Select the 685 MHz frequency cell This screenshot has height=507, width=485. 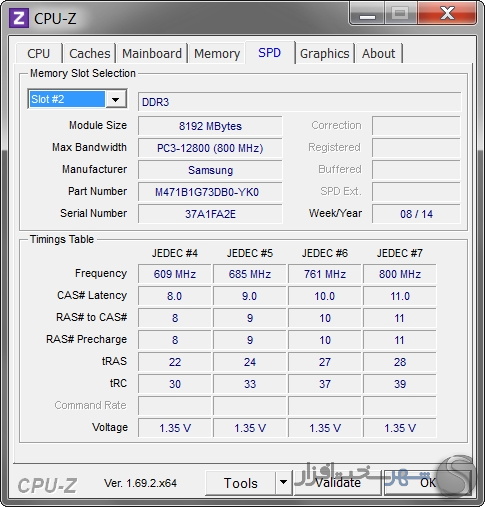coord(250,274)
